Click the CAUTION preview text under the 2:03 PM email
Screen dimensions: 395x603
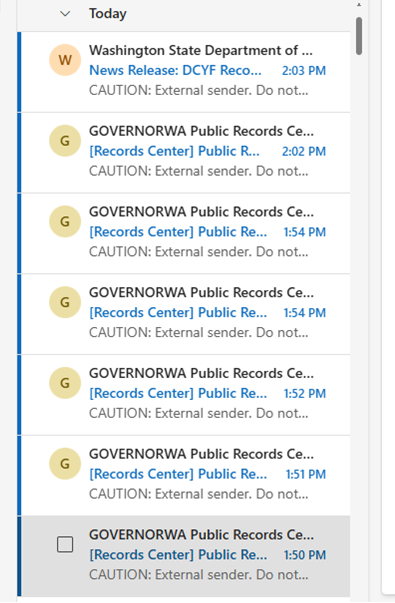click(x=198, y=91)
